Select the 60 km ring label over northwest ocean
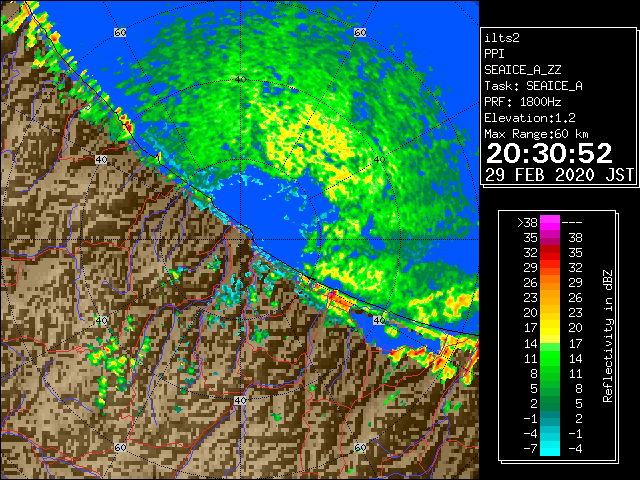The image size is (640, 480). [x=120, y=32]
